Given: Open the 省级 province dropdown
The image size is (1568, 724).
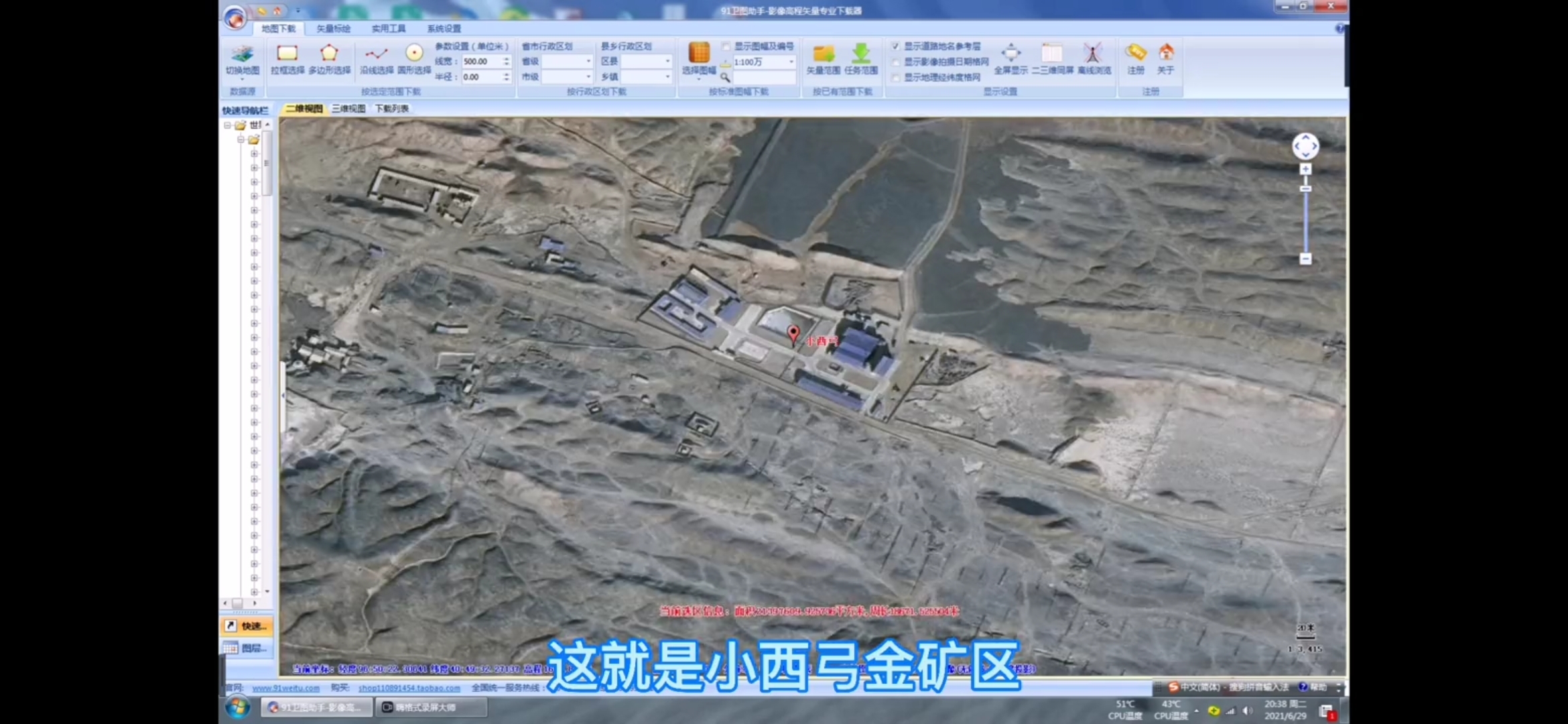Looking at the screenshot, I should (588, 61).
